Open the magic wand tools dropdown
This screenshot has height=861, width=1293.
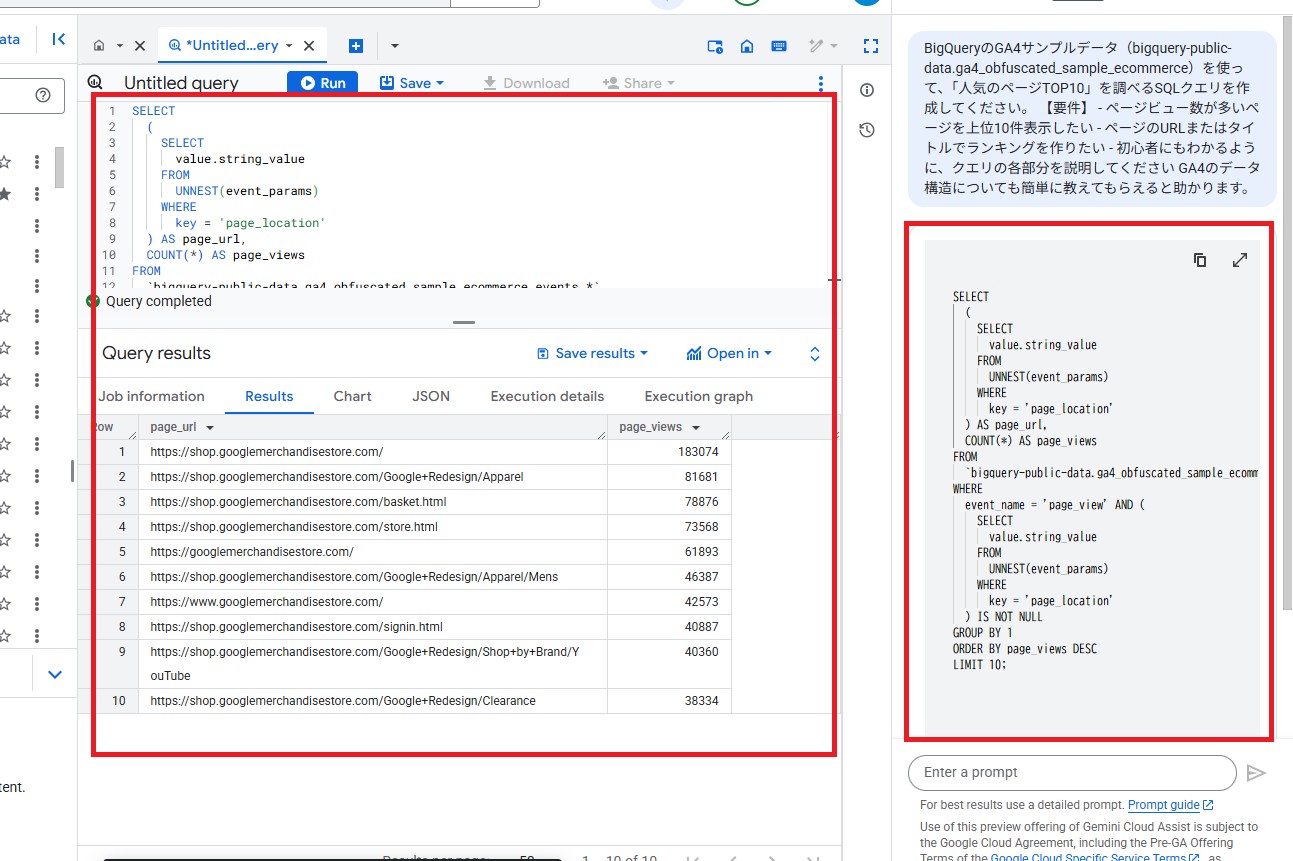pyautogui.click(x=823, y=46)
